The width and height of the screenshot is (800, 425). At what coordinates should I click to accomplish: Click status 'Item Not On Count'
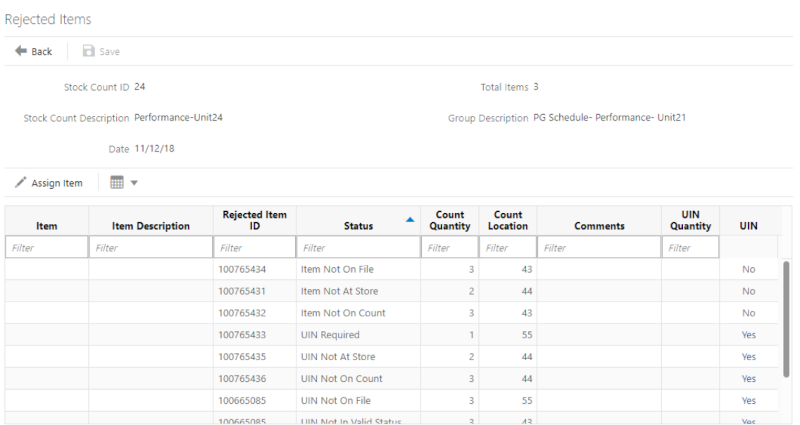pos(343,313)
